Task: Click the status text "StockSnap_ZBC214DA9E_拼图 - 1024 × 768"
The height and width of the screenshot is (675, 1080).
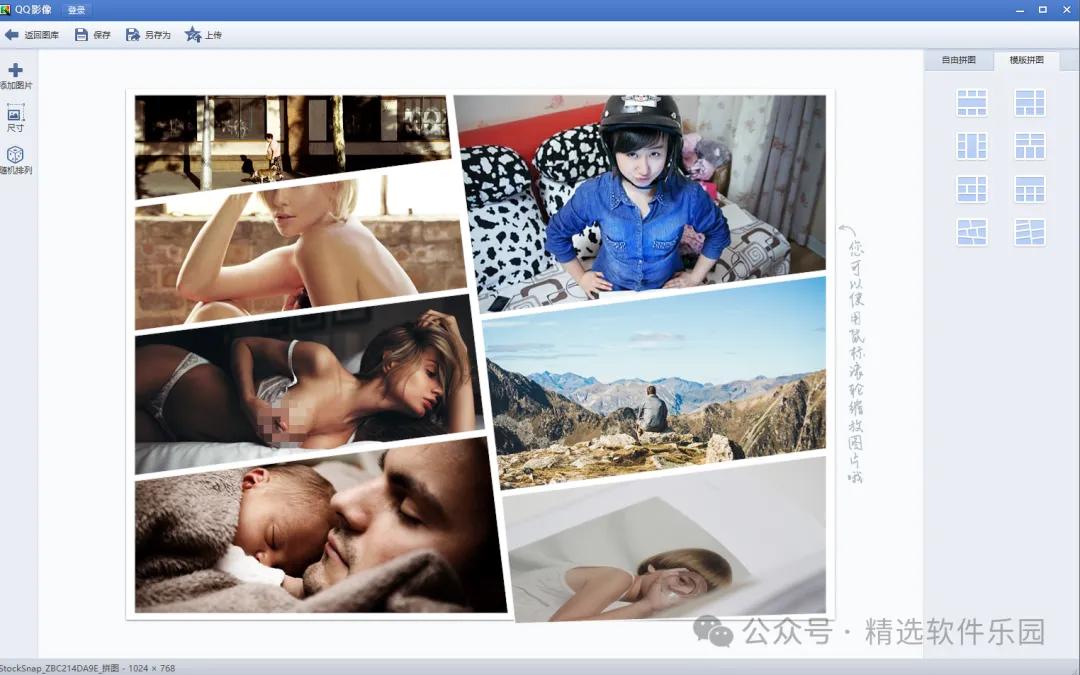Action: click(87, 668)
